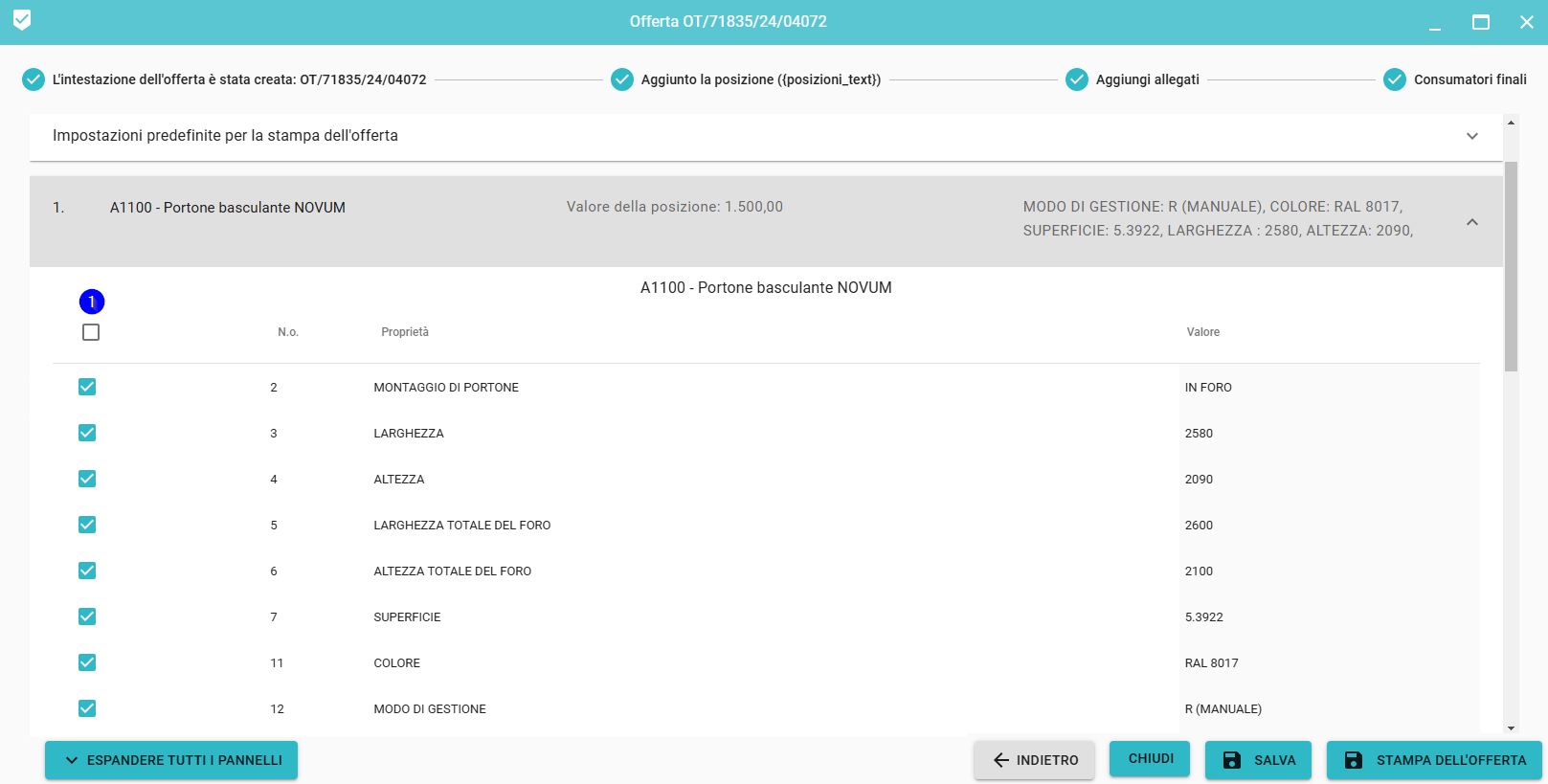Click the checkmark icon beside Aggiungi allegati

pos(1077,79)
